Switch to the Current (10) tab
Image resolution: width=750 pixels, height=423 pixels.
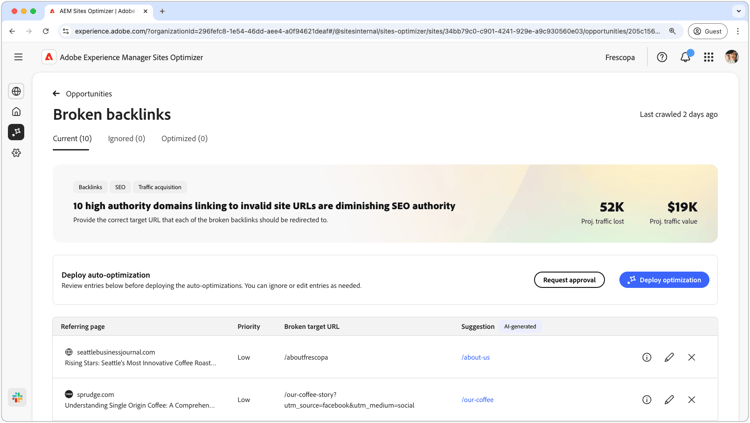coord(72,139)
